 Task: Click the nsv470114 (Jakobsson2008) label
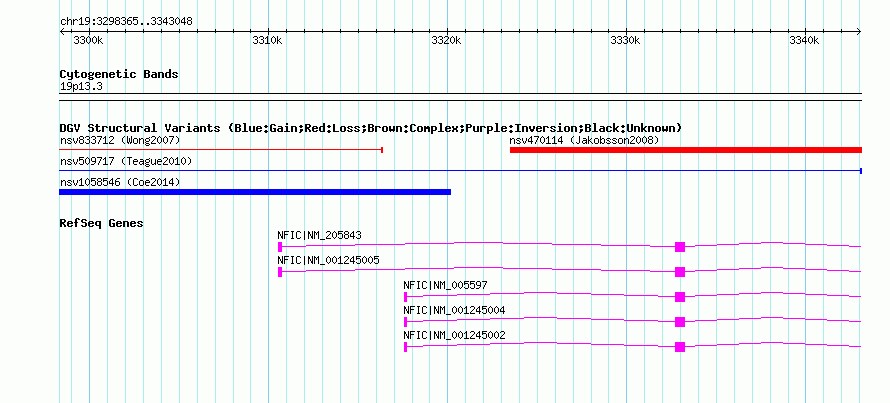click(x=584, y=140)
